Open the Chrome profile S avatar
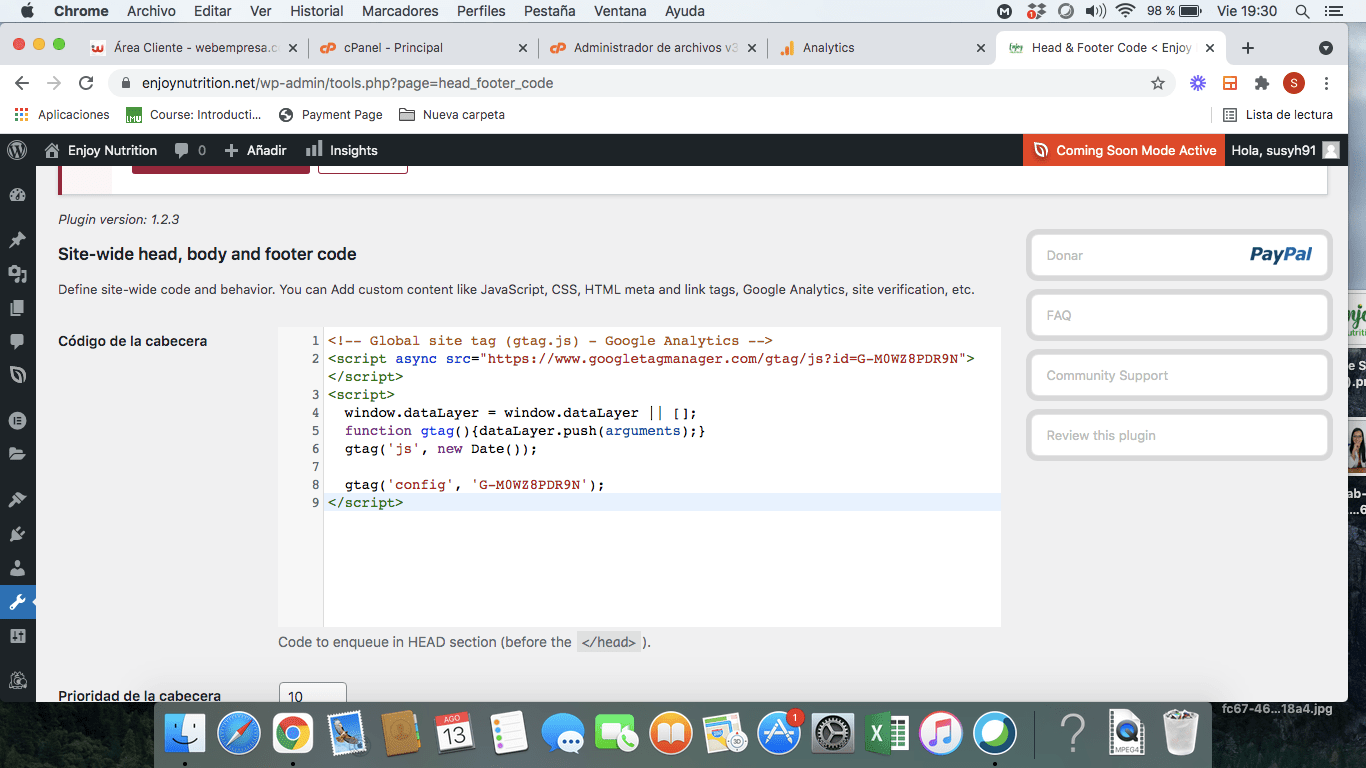1366x768 pixels. [x=1294, y=83]
